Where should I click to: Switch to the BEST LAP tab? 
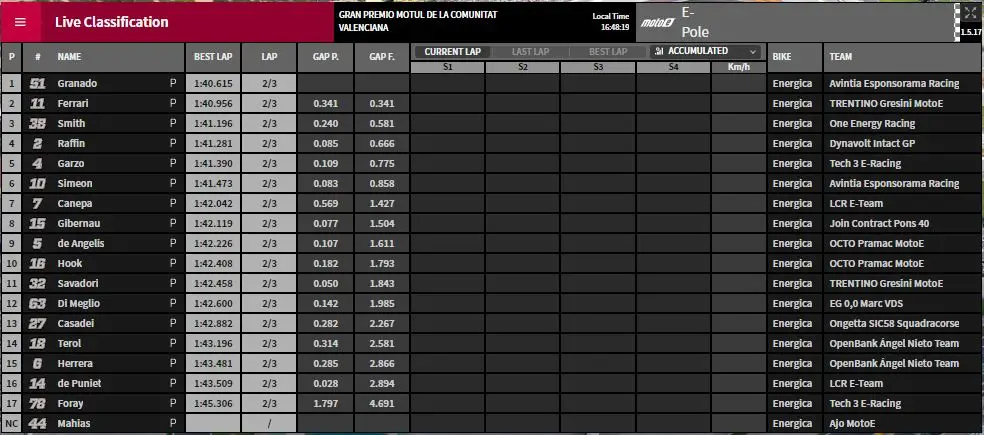[607, 52]
